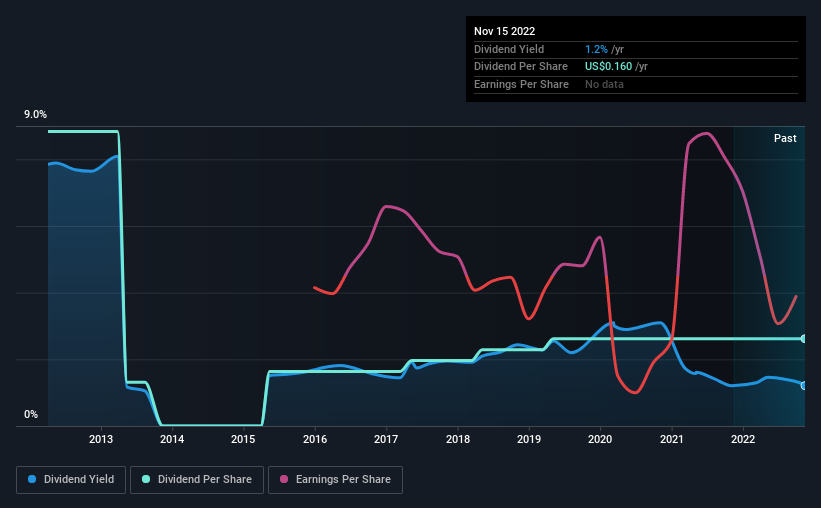
Task: Toggle the Dividend Per Share legend button
Action: [197, 480]
